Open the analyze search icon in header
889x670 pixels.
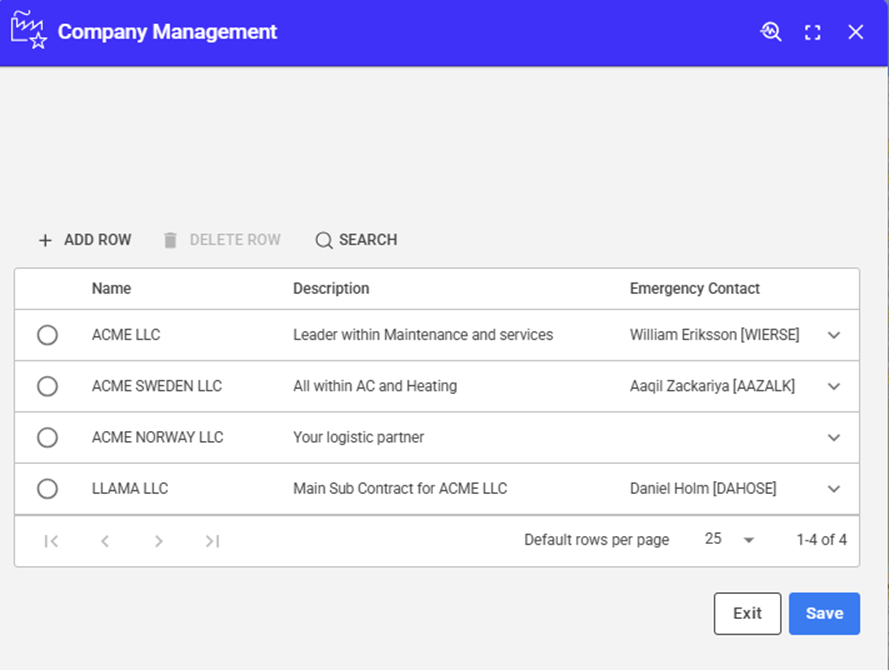[x=770, y=32]
